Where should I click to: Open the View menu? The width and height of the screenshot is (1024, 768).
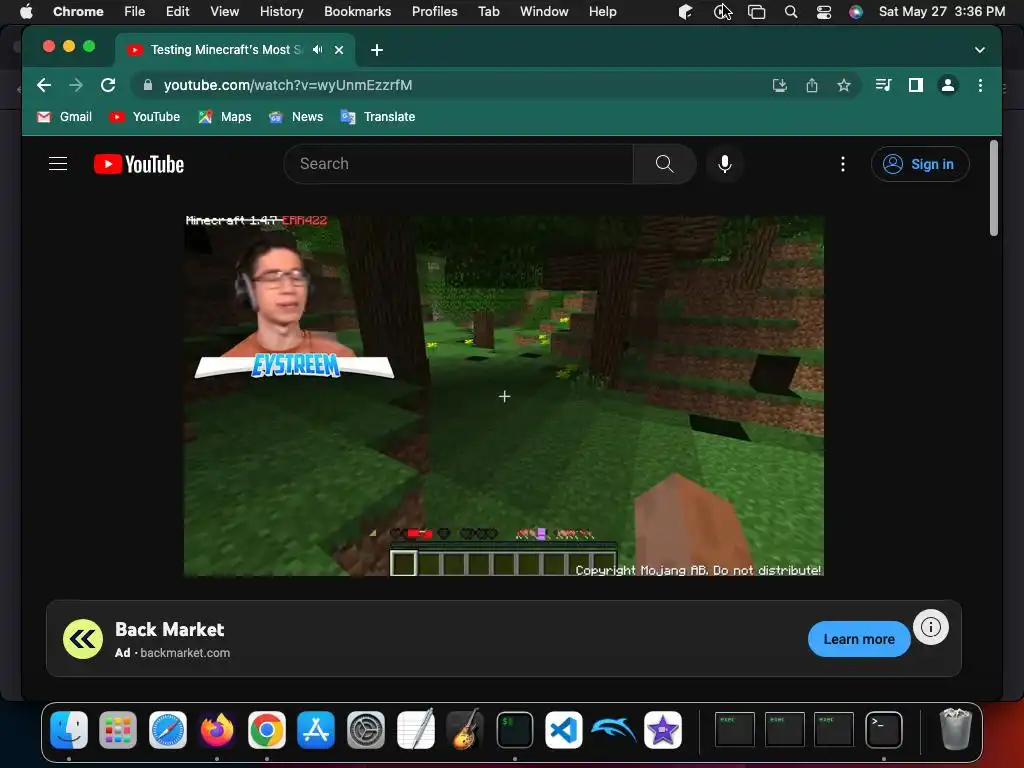click(224, 11)
